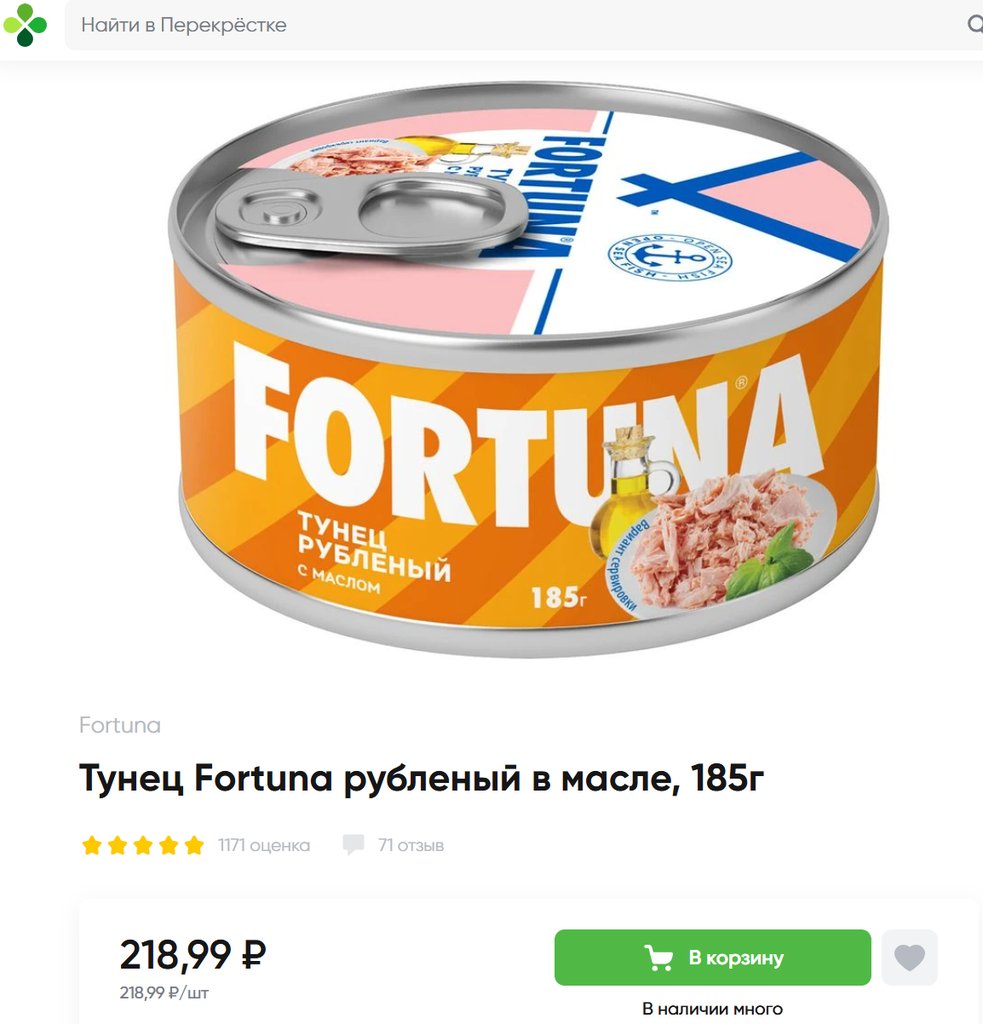This screenshot has width=983, height=1024.
Task: Click the '218,99 ₽/шт' unit price text
Action: coord(164,993)
